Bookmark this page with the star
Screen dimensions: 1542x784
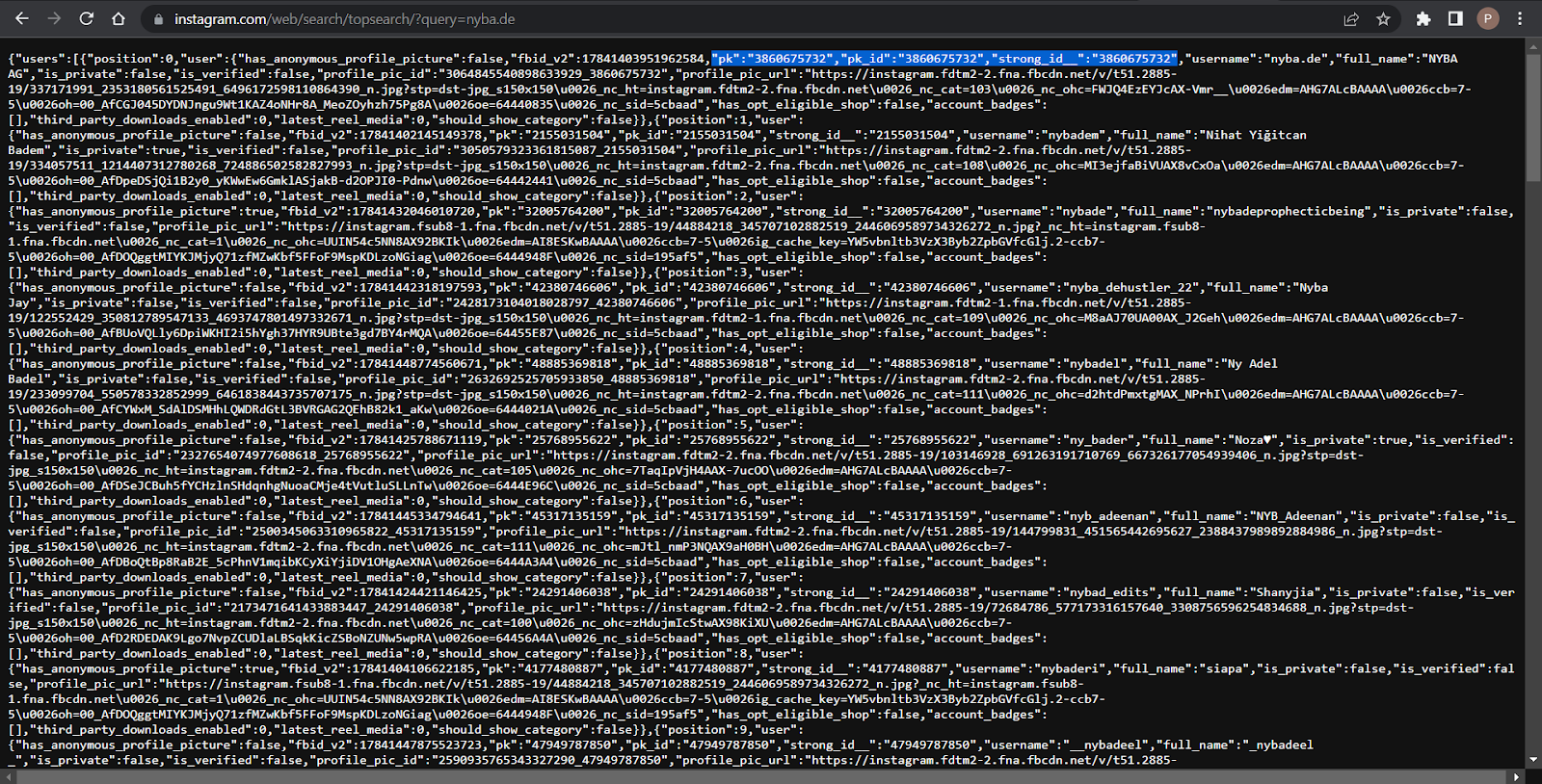(1383, 19)
